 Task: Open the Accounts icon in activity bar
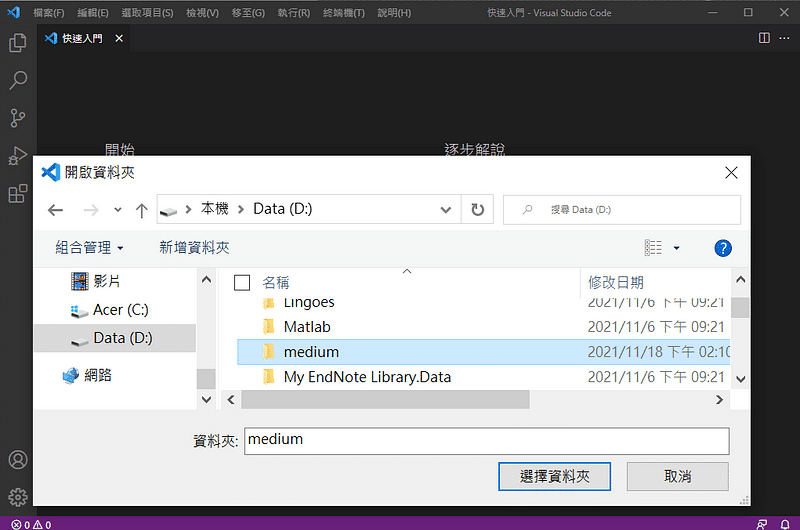point(17,460)
